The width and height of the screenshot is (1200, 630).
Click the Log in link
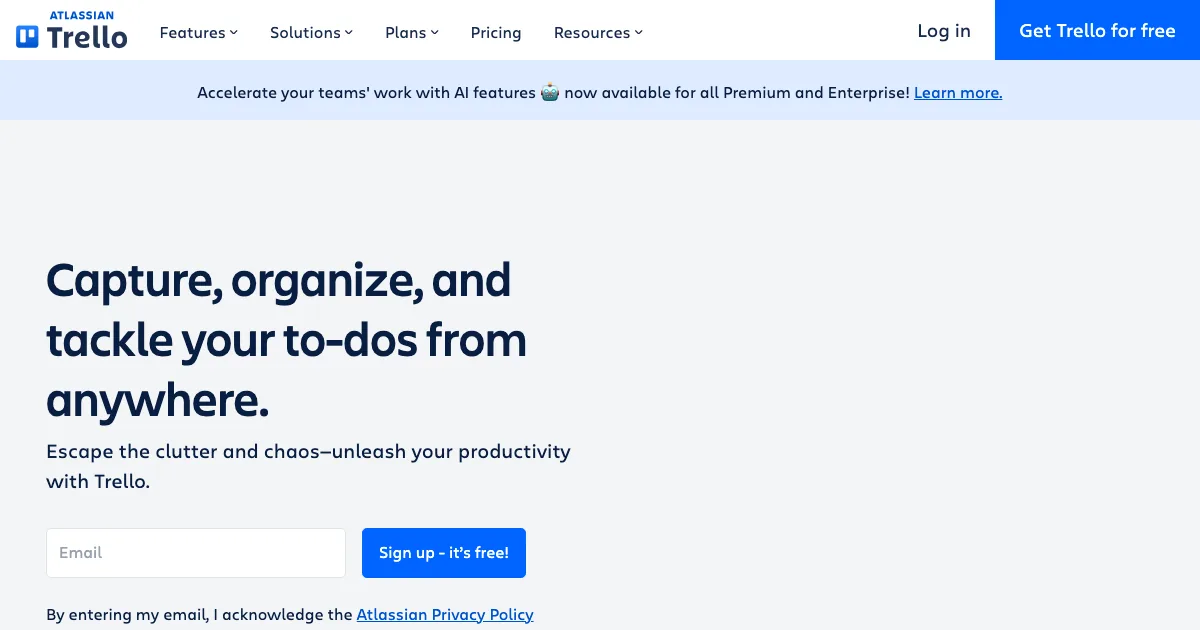tap(944, 31)
